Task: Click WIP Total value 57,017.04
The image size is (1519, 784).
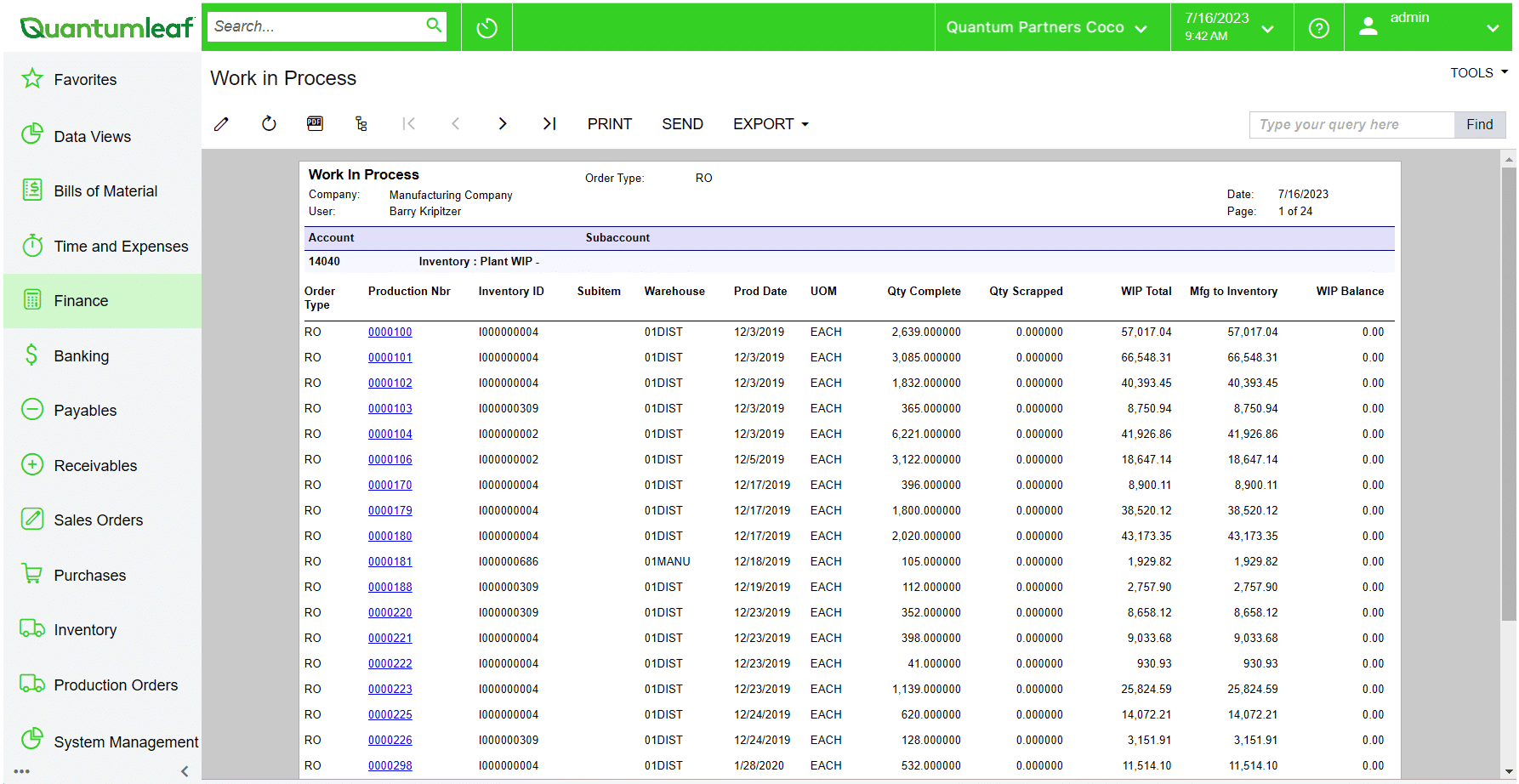Action: click(x=1146, y=332)
